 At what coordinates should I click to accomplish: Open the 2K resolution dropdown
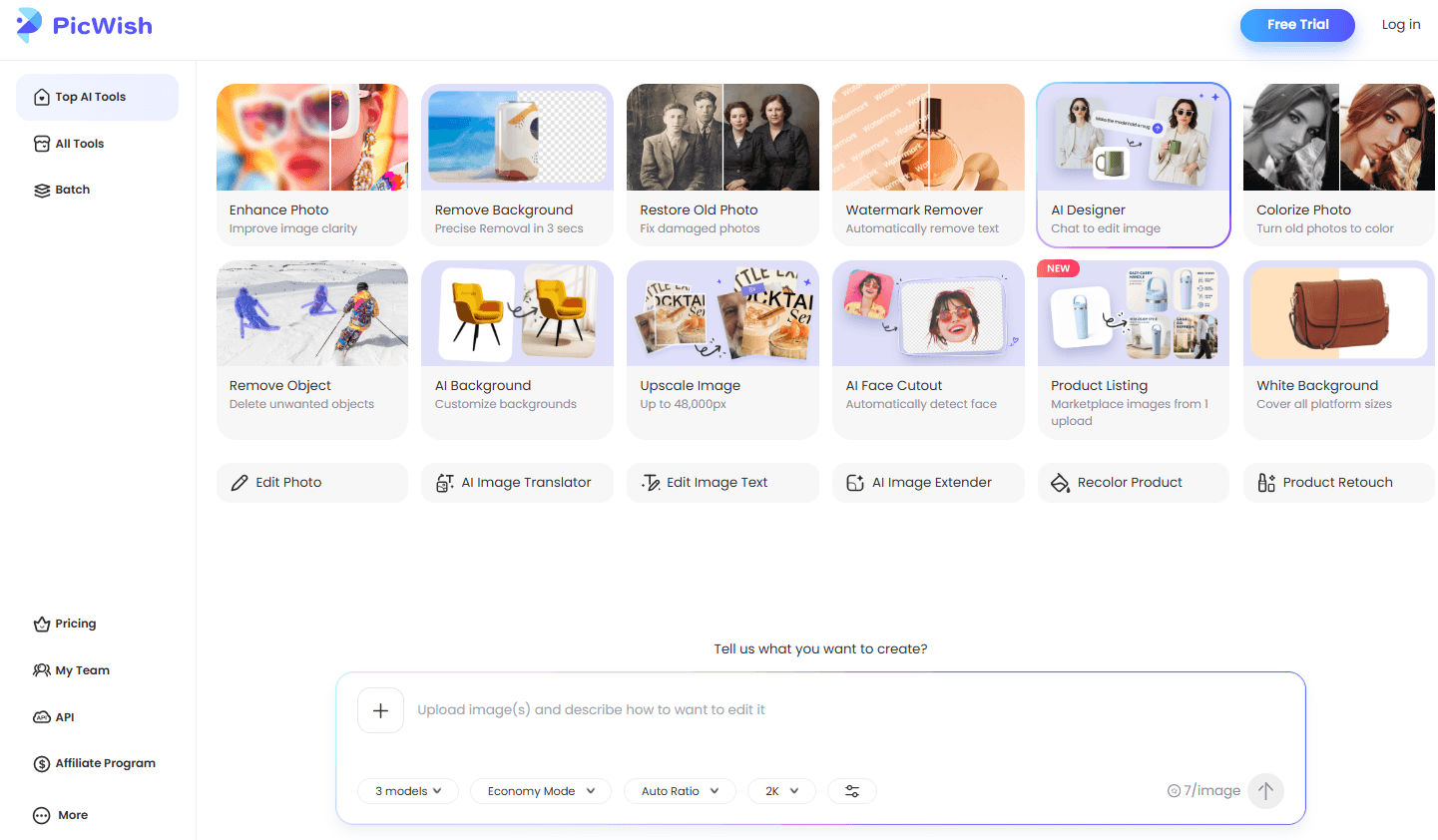(782, 791)
